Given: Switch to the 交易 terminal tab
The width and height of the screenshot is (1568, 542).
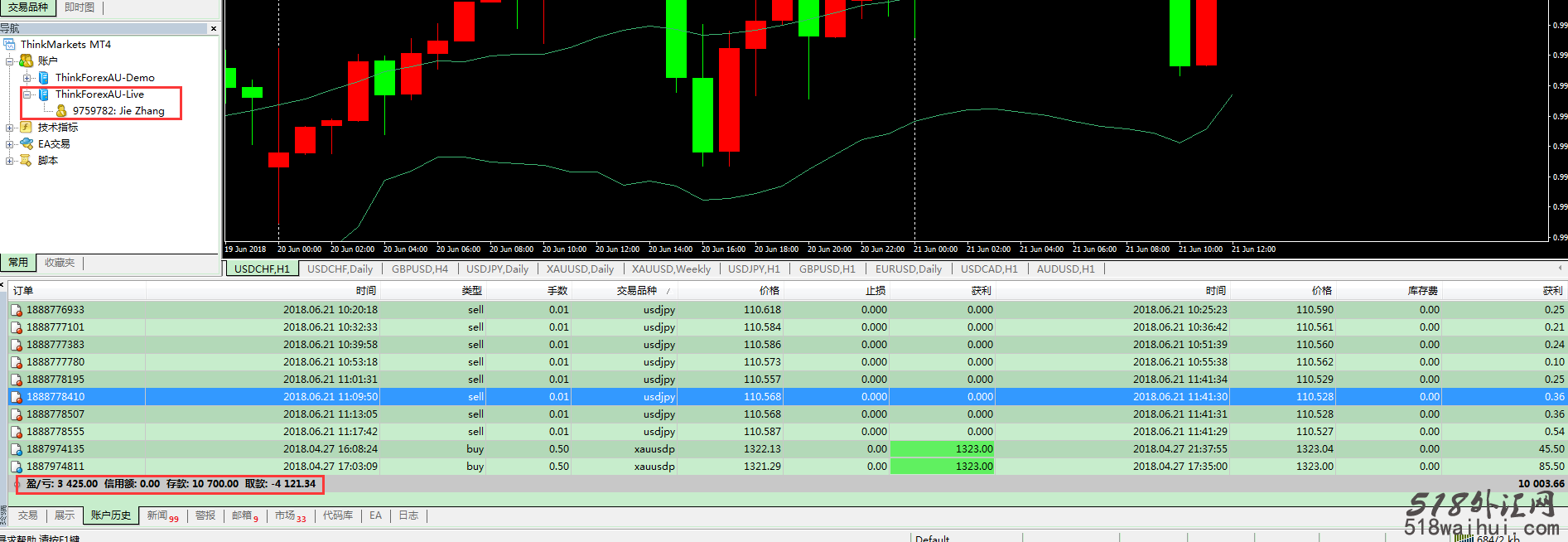Looking at the screenshot, I should [27, 515].
